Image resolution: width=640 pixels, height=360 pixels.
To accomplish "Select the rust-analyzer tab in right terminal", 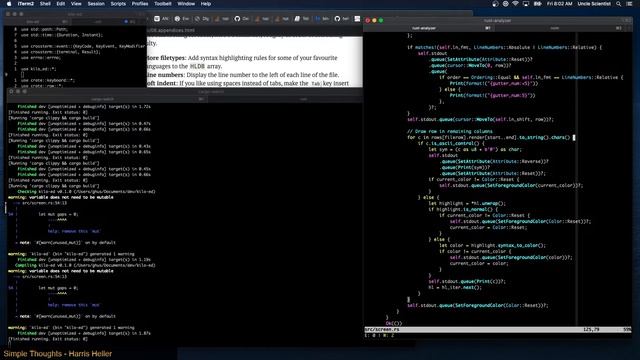I will click(429, 28).
